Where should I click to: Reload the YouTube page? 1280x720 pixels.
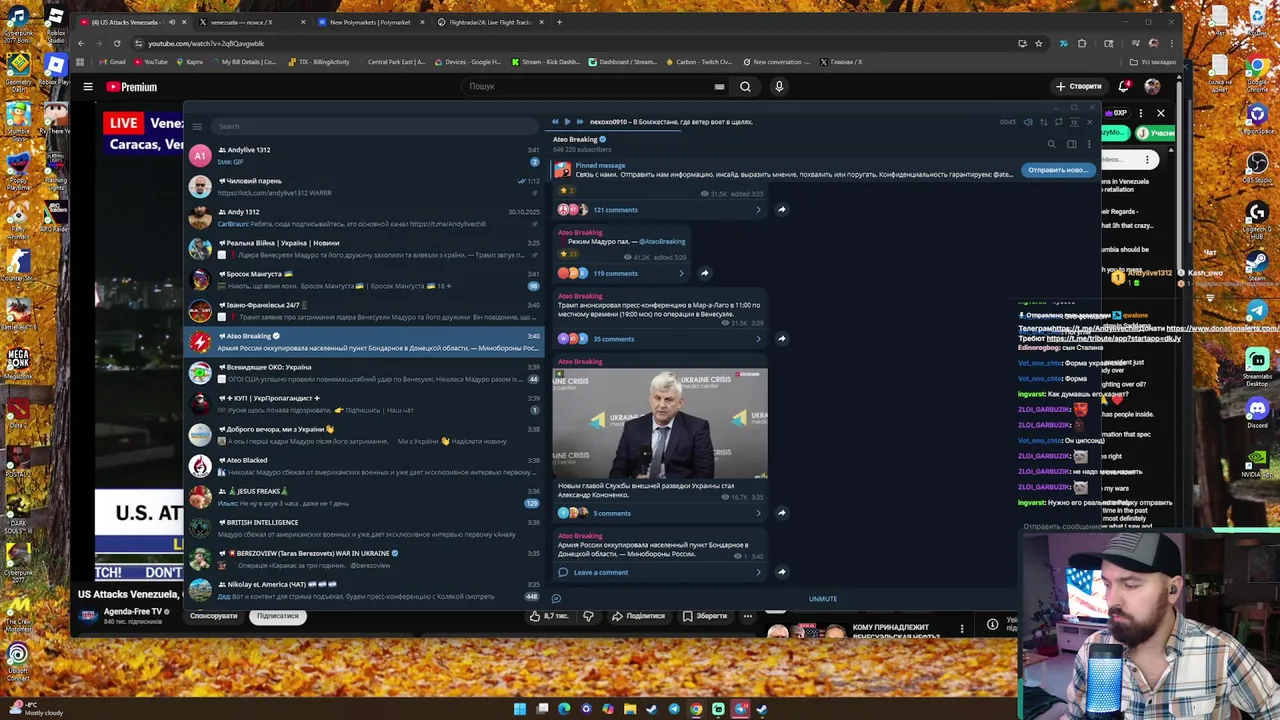click(117, 43)
